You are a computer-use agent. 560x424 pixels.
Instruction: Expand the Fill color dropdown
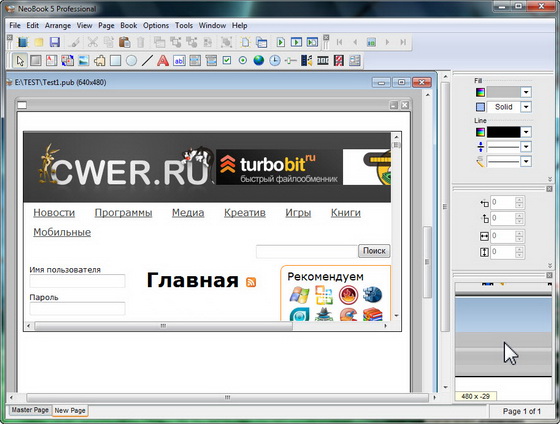[526, 93]
